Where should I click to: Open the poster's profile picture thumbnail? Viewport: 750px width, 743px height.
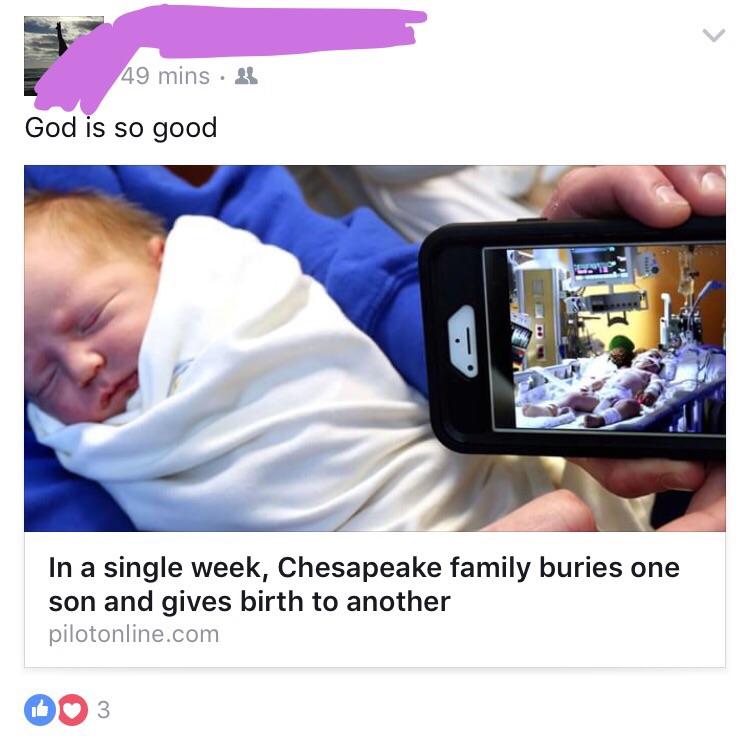tap(64, 56)
